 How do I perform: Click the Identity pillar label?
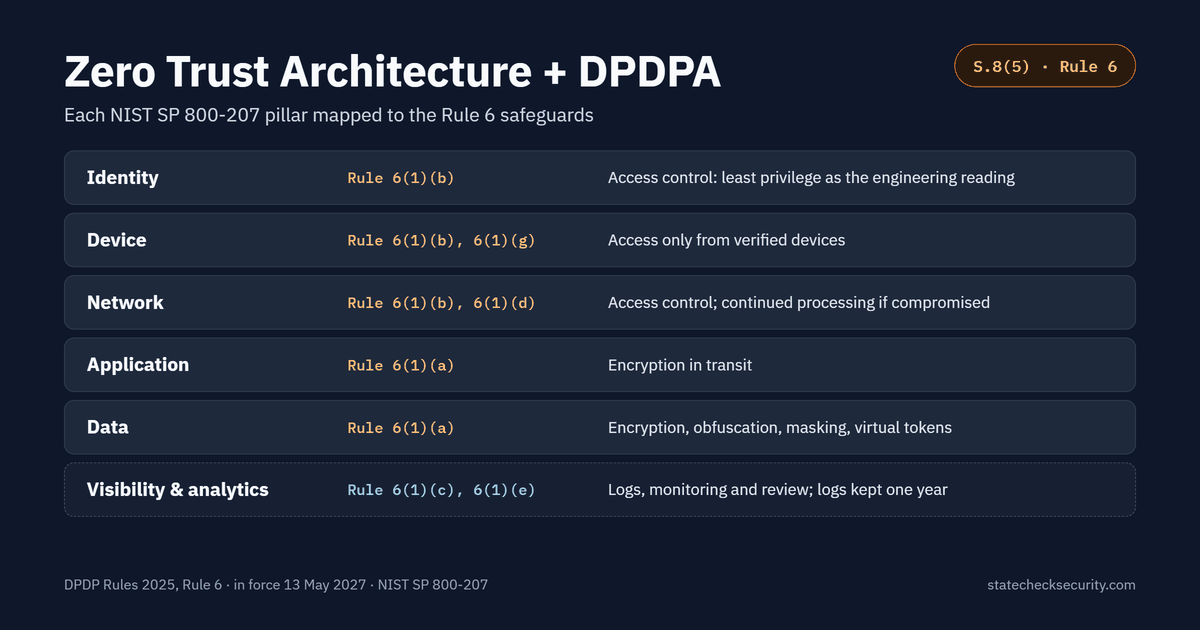[x=123, y=178]
